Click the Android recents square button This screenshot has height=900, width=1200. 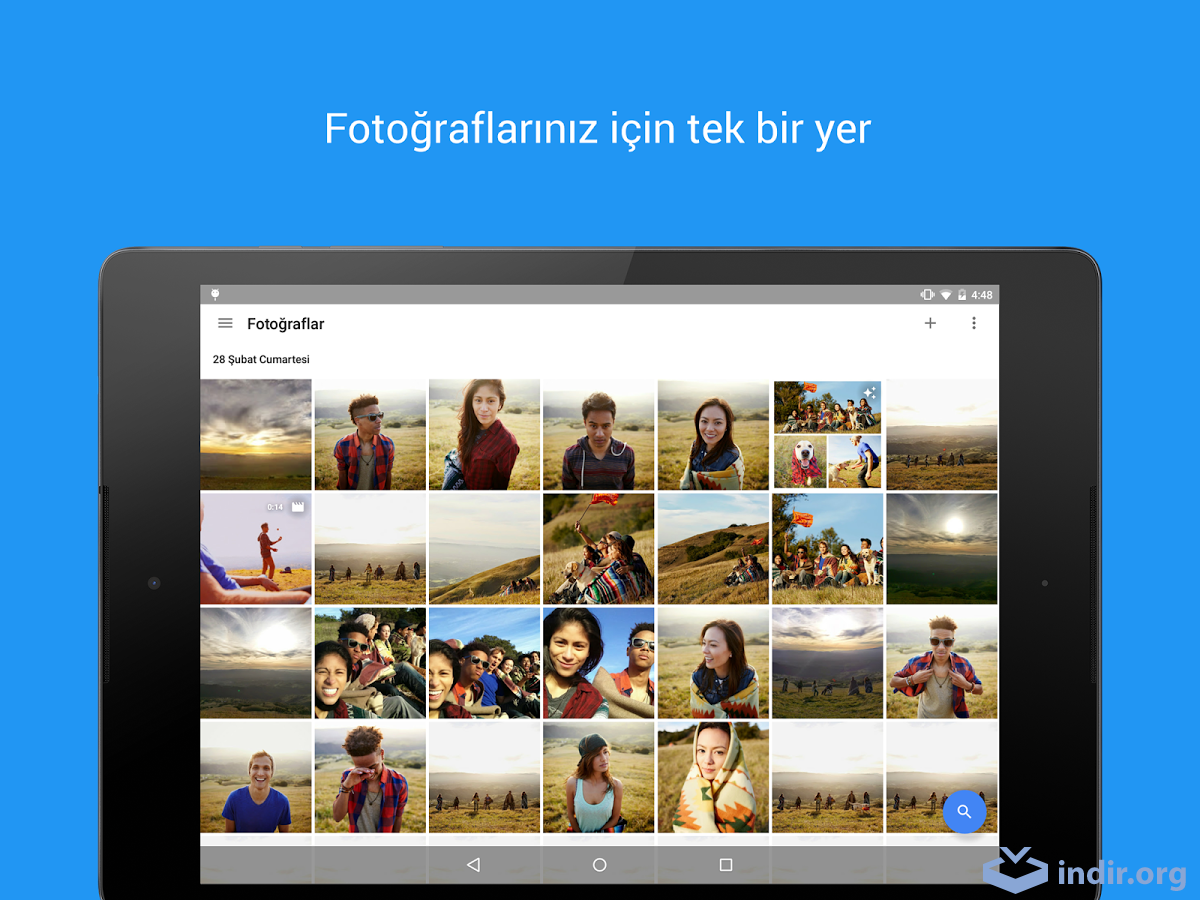pyautogui.click(x=725, y=863)
